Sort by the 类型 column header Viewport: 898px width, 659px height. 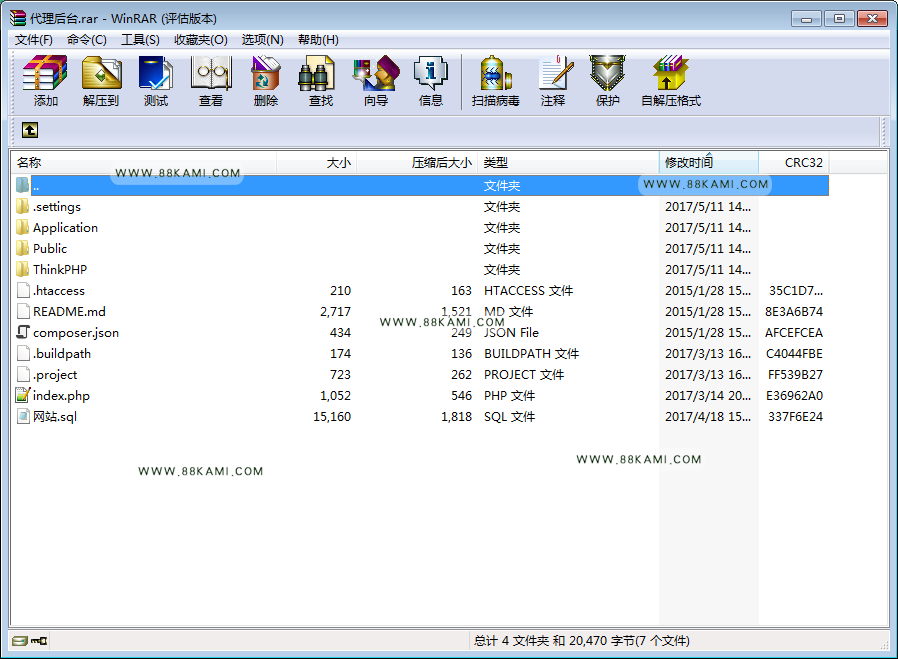(568, 163)
